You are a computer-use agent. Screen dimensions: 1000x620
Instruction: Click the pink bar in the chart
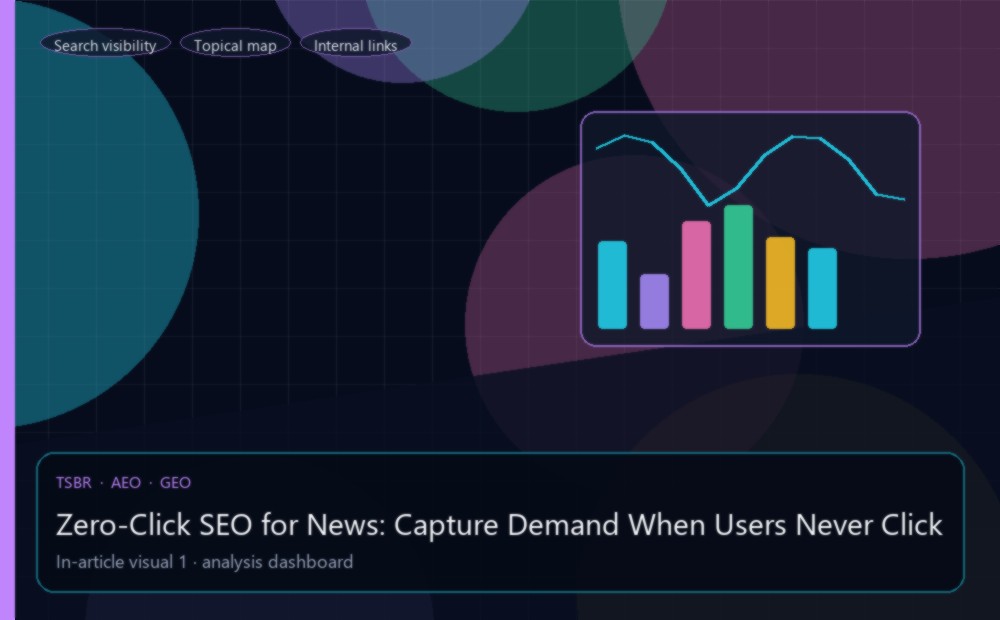tap(696, 275)
